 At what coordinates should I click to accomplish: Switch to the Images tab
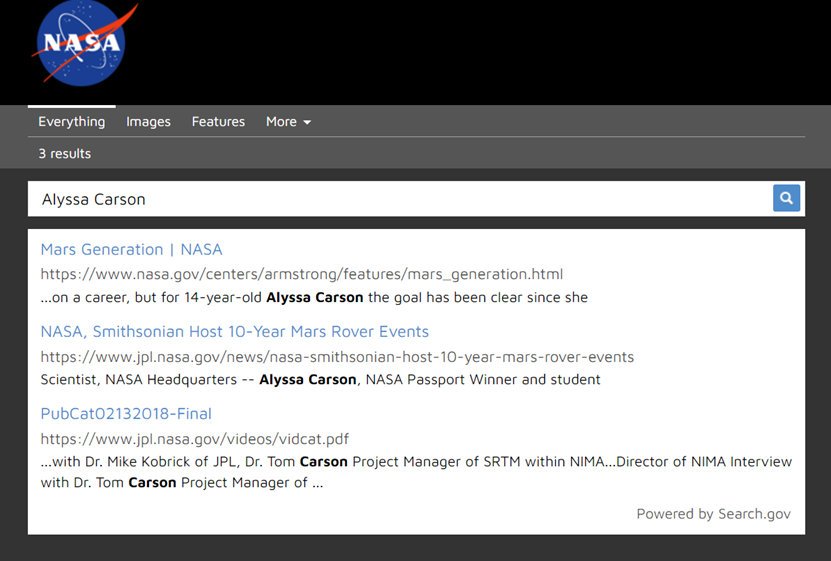point(148,122)
